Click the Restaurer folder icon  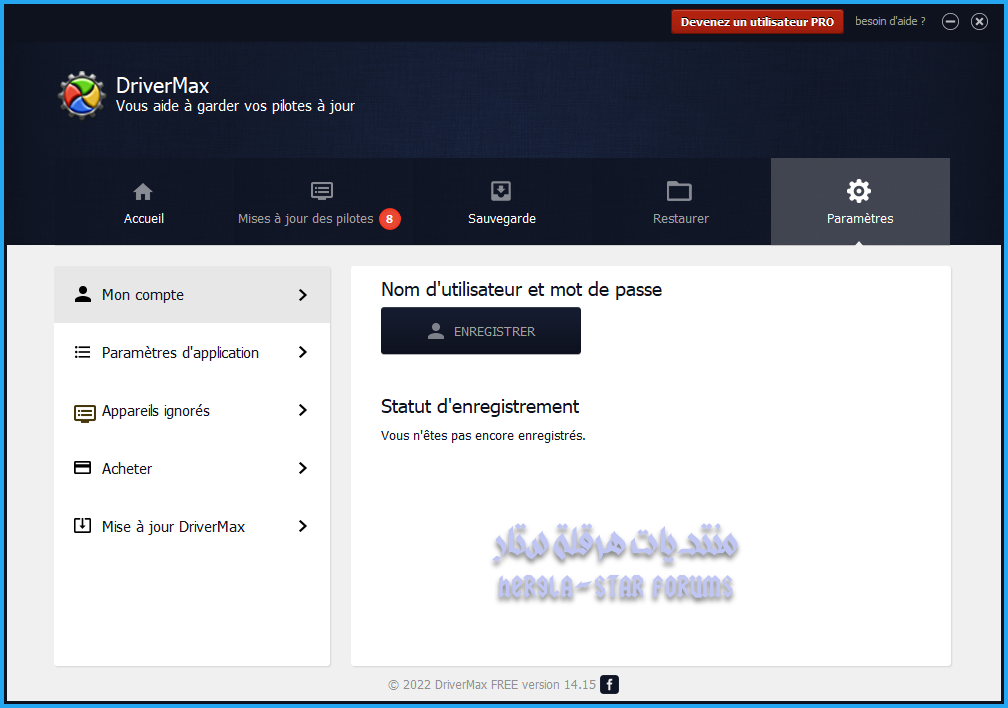click(679, 191)
